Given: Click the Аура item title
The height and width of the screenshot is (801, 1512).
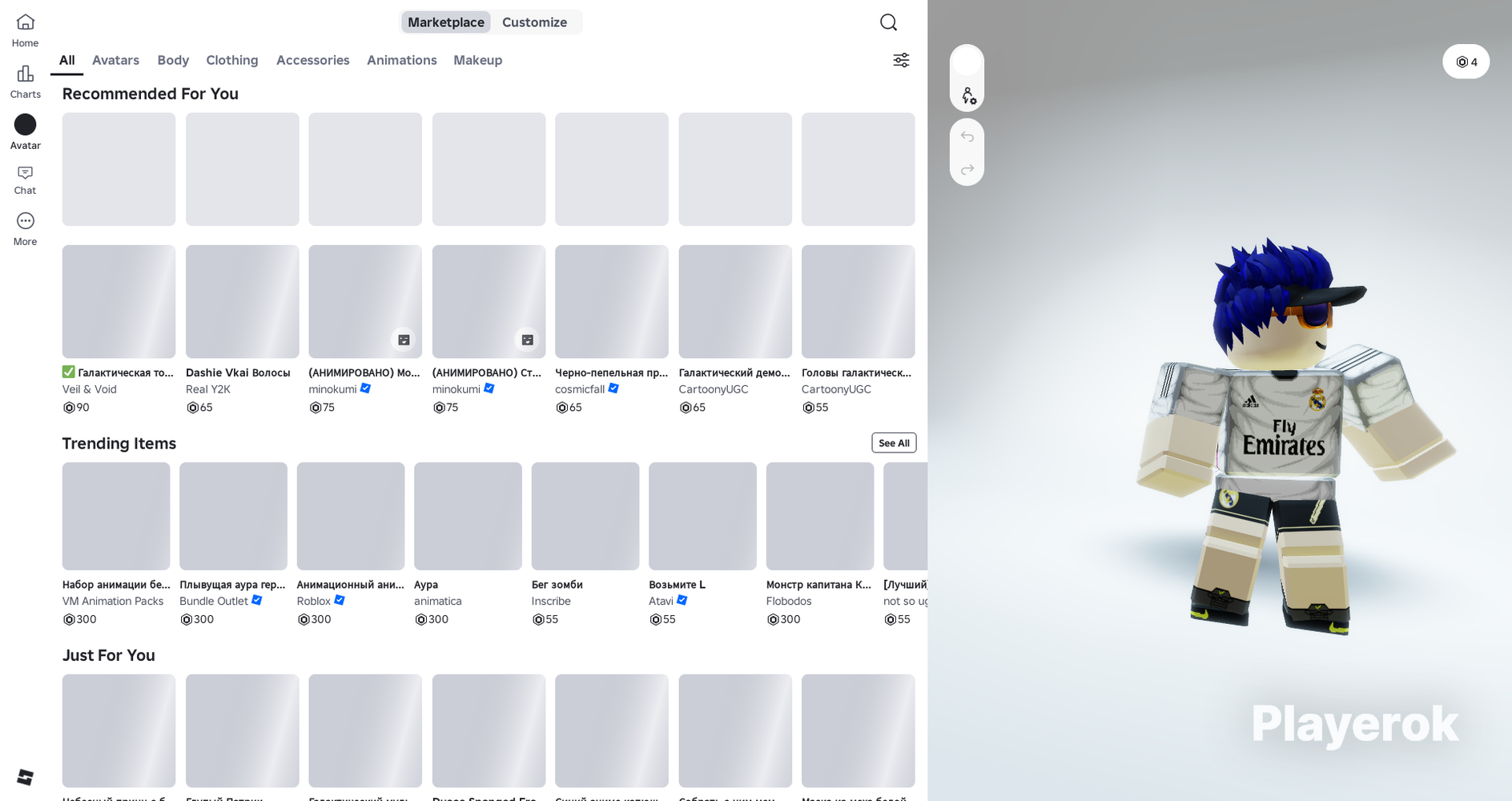Looking at the screenshot, I should [426, 585].
